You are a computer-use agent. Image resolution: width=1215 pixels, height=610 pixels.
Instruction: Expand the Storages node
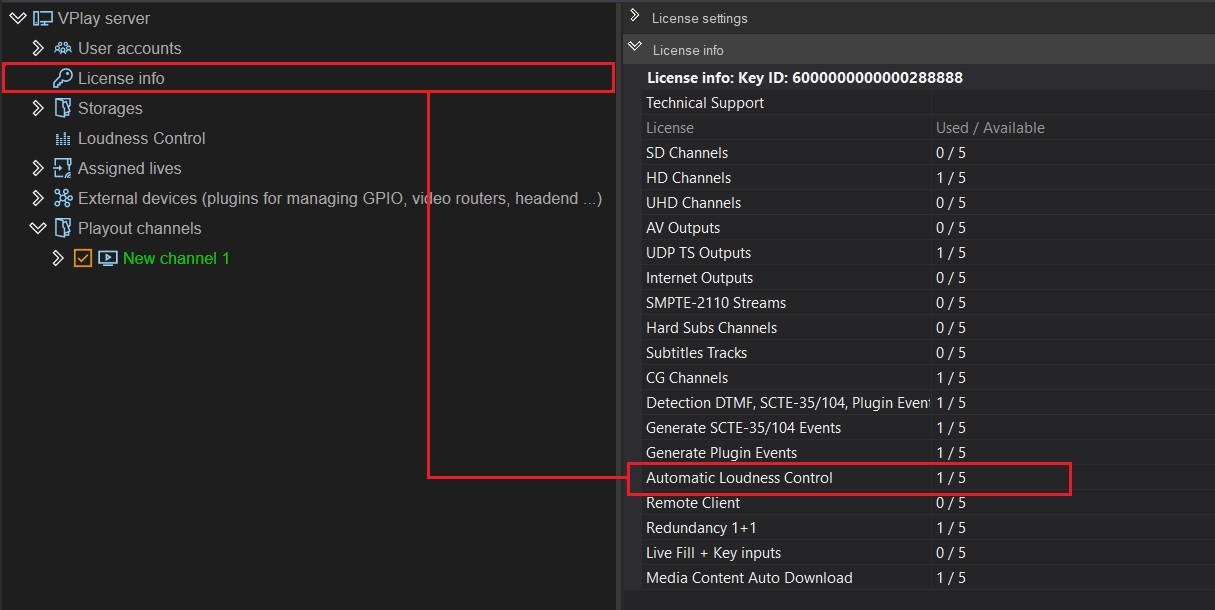[38, 108]
